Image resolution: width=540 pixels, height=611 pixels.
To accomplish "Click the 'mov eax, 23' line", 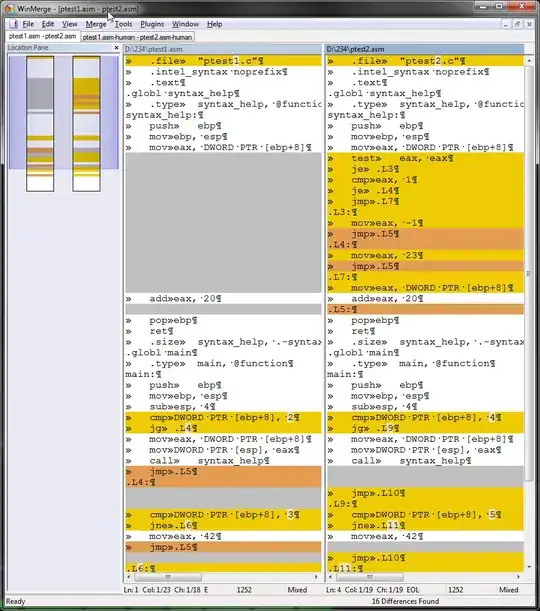I will coord(425,256).
